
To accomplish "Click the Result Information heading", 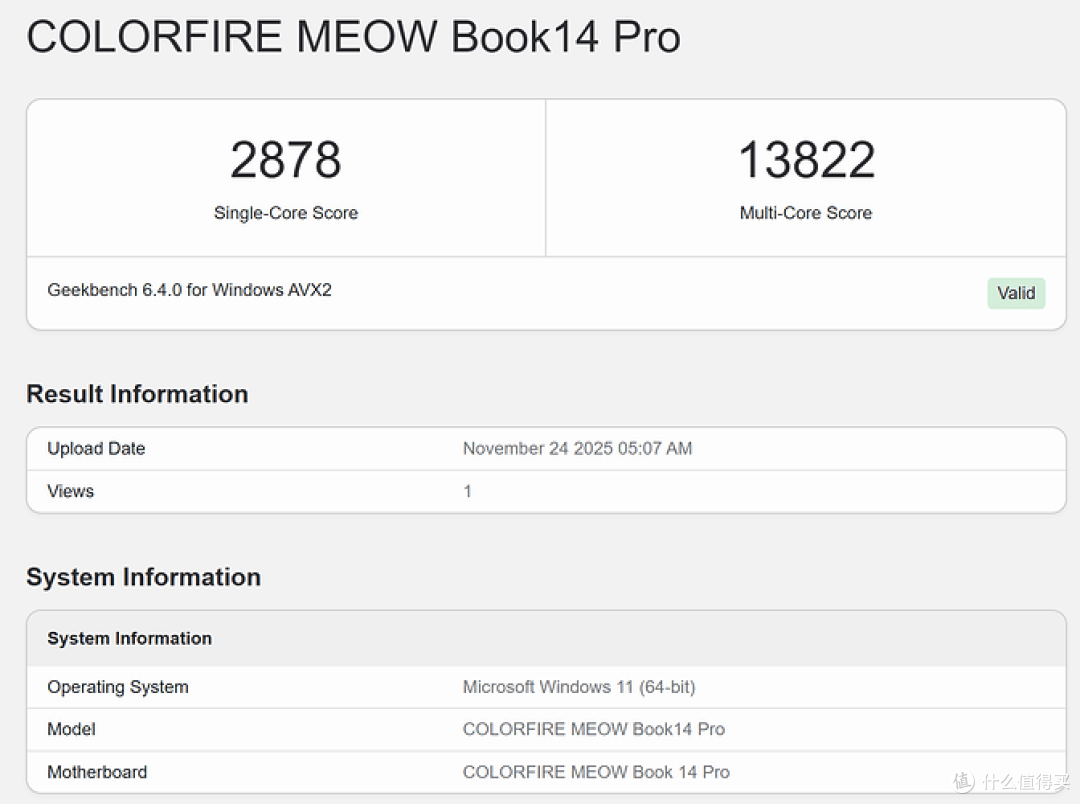I will (137, 394).
